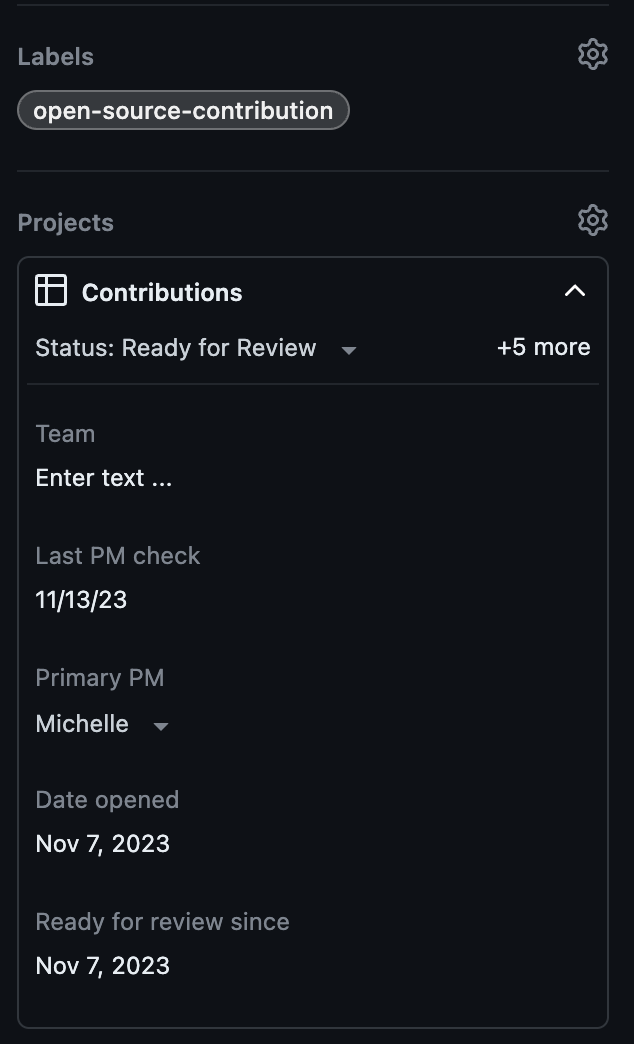This screenshot has height=1044, width=634.
Task: Click the Ready for review since date
Action: [x=102, y=965]
